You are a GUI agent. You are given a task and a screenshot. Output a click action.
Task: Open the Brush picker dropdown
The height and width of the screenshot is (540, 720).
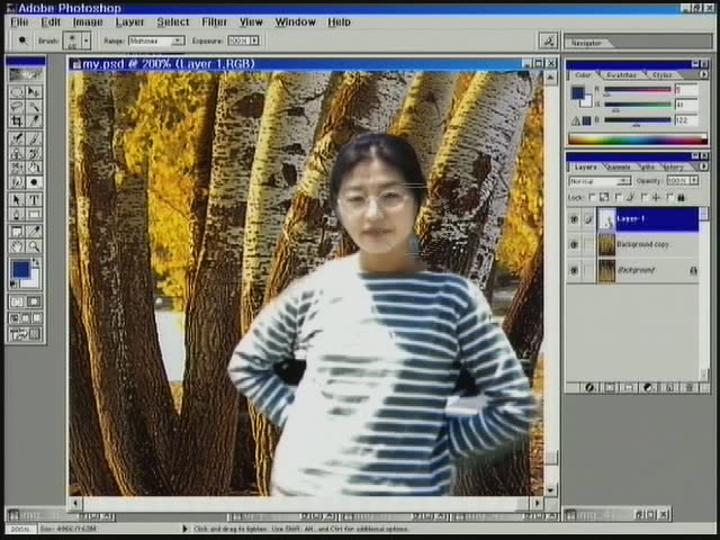pyautogui.click(x=86, y=41)
